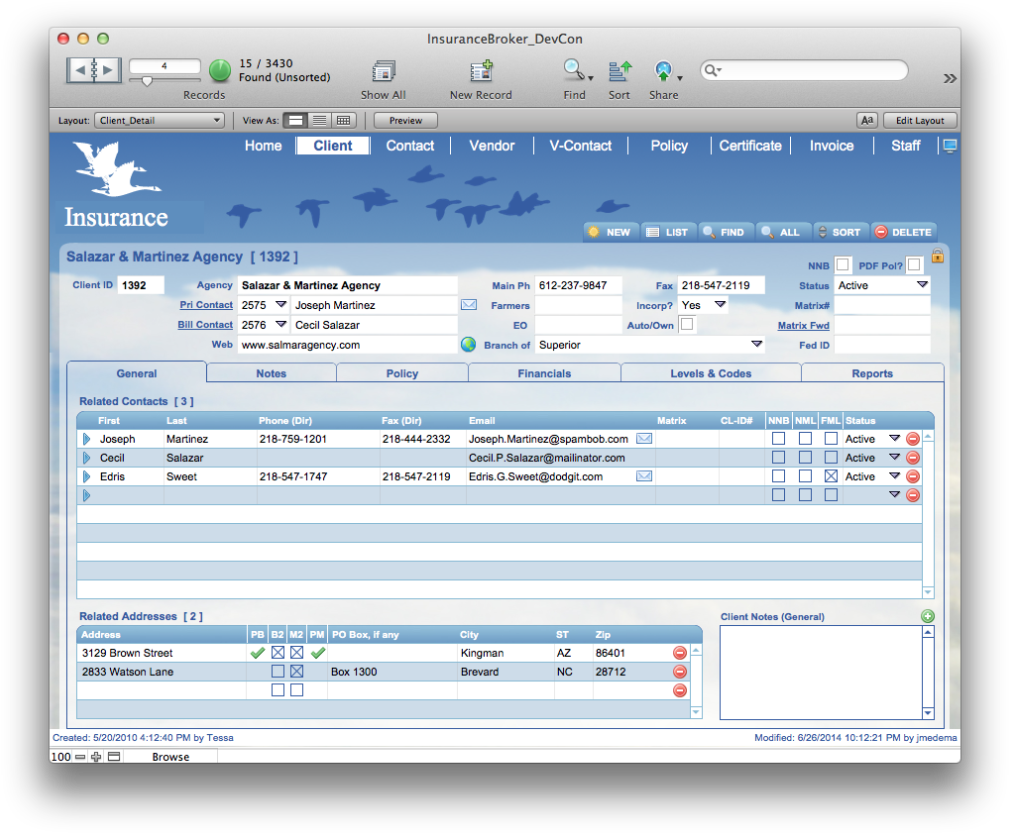
Task: Click the Show All records icon
Action: 384,71
